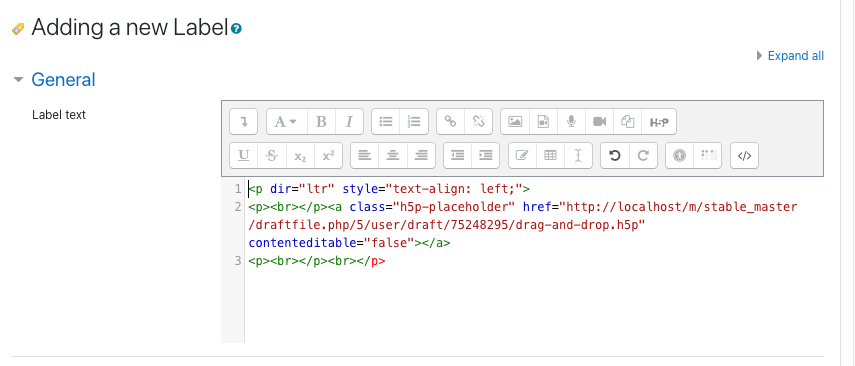This screenshot has height=366, width=855.
Task: Open the equation editor
Action: pos(522,155)
